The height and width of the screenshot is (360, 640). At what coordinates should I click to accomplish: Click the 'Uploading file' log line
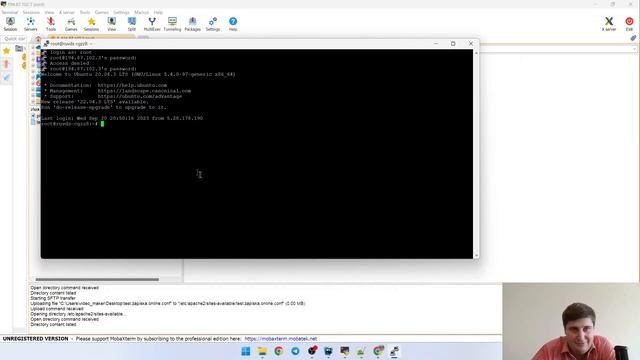(168, 304)
